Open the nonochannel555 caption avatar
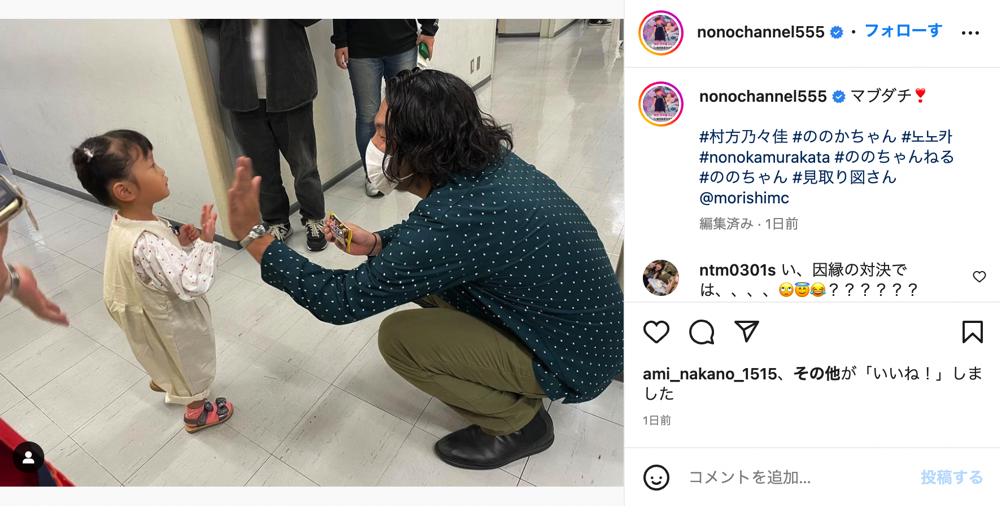This screenshot has height=506, width=1000. [x=661, y=104]
